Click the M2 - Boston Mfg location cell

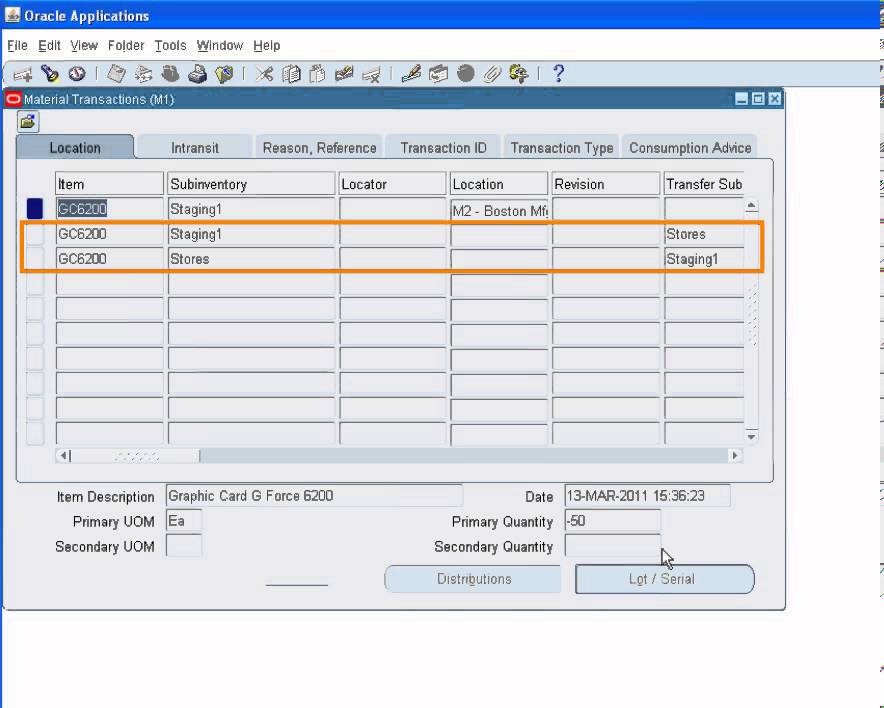499,210
